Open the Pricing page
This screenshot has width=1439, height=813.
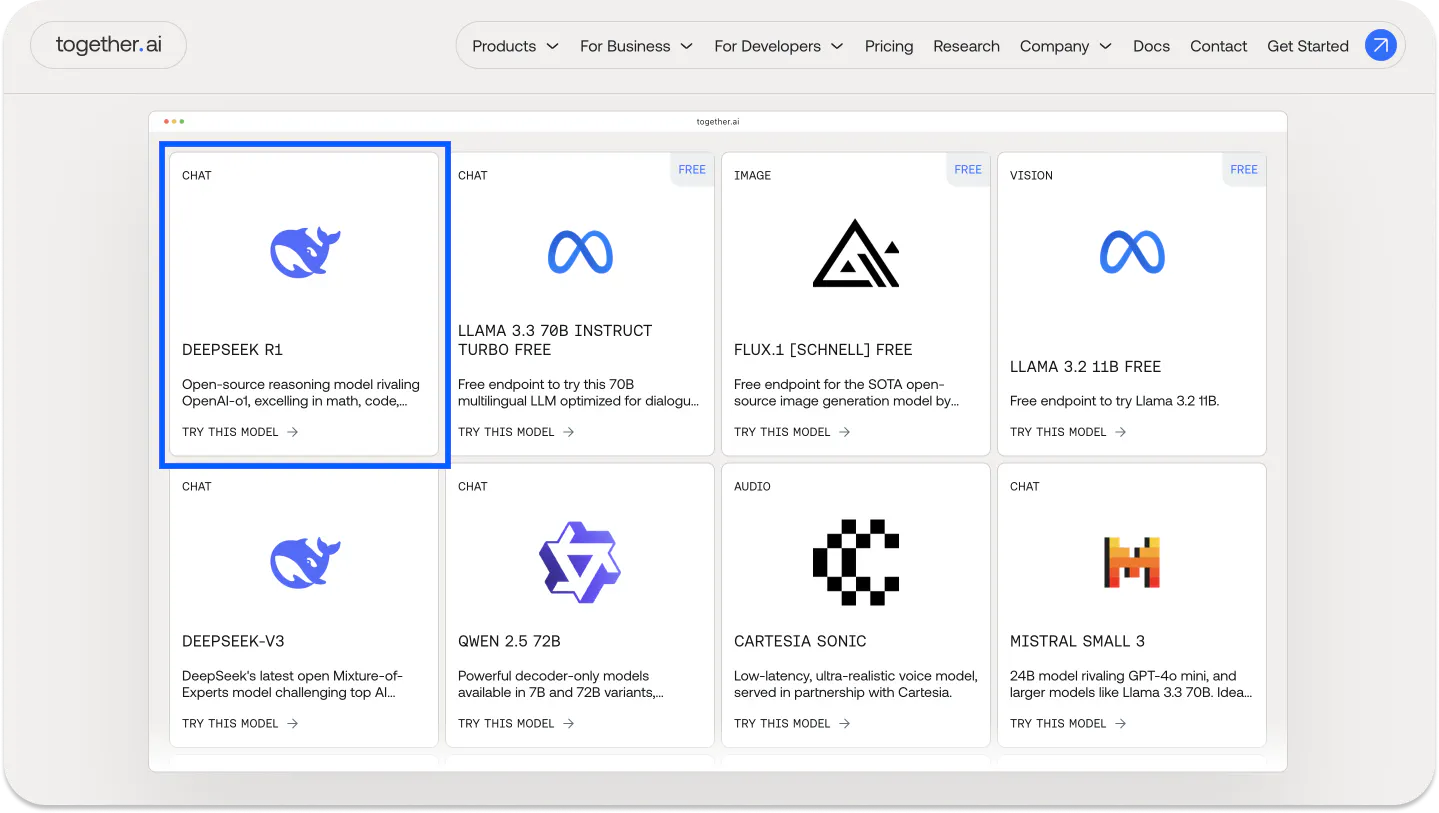coord(889,46)
